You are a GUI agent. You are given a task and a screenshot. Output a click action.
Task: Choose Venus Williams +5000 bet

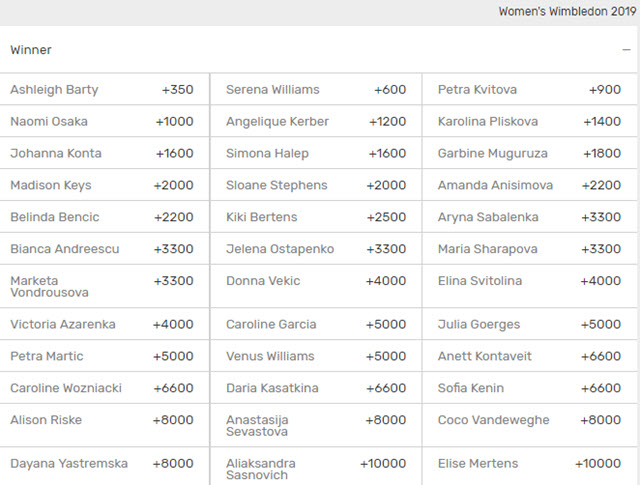pos(316,356)
